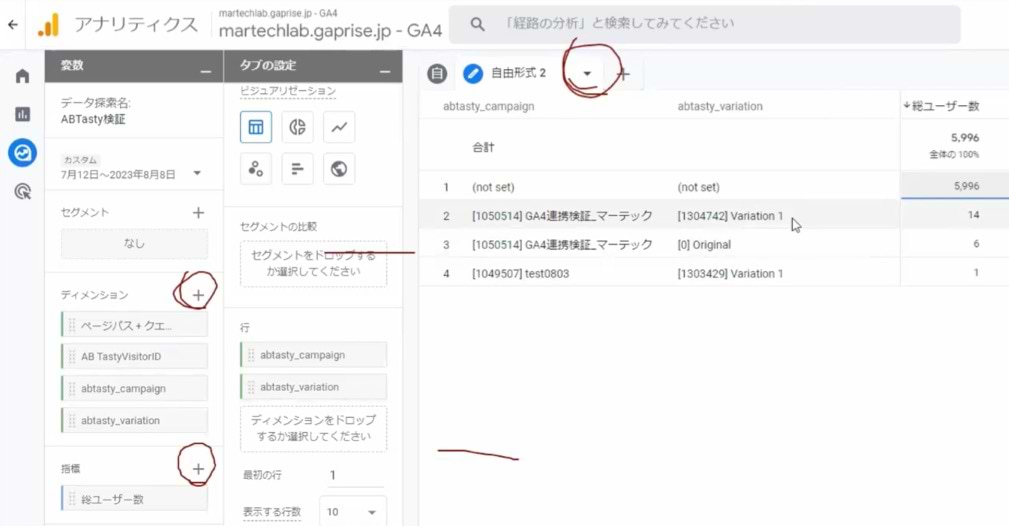Add a new tab with plus

[x=623, y=74]
